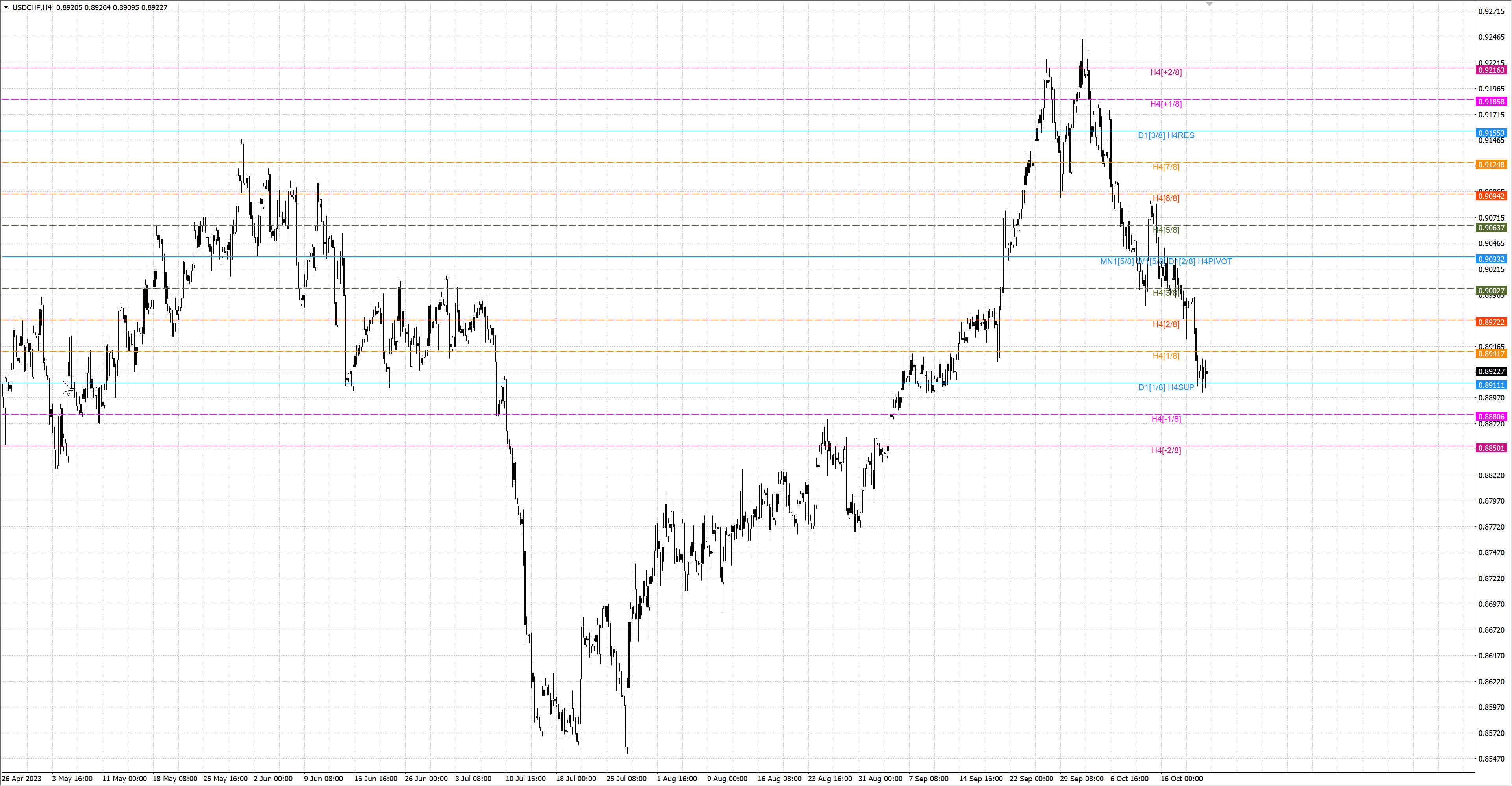Click the 0.92163 price tag on axis
Image resolution: width=1512 pixels, height=786 pixels.
coord(1491,70)
